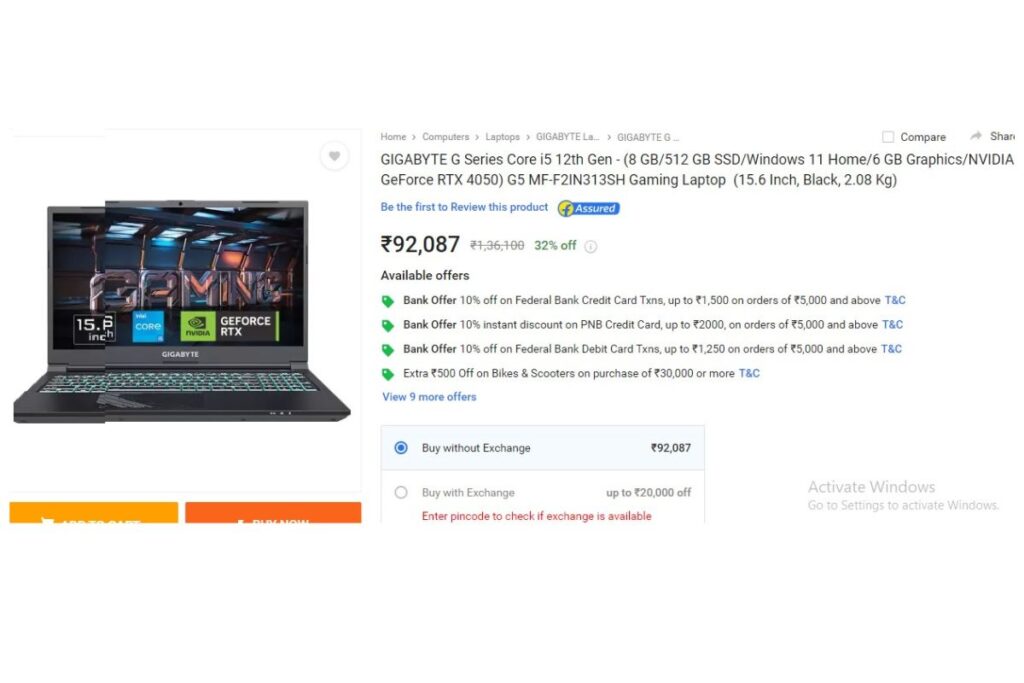The image size is (1024, 683).
Task: Click the share arrow icon
Action: point(976,136)
